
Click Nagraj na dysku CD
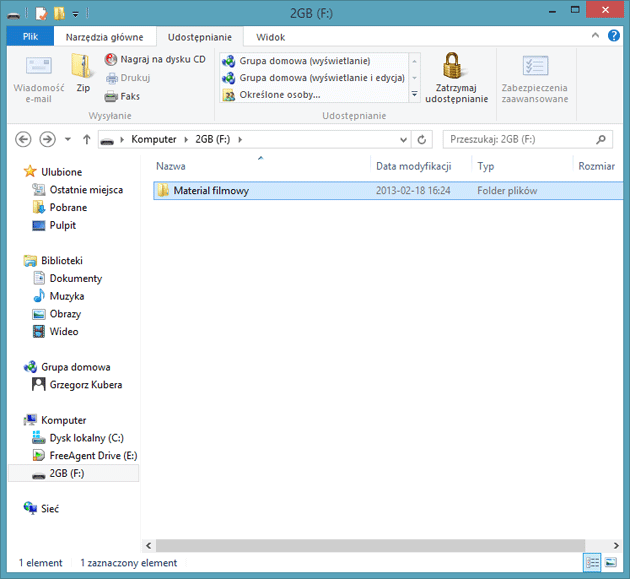coord(155,59)
